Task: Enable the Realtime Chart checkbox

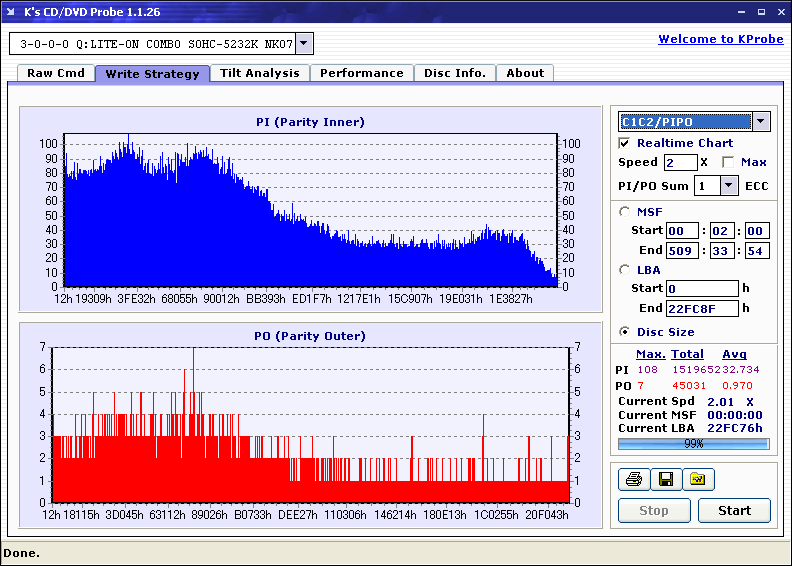Action: pyautogui.click(x=624, y=143)
